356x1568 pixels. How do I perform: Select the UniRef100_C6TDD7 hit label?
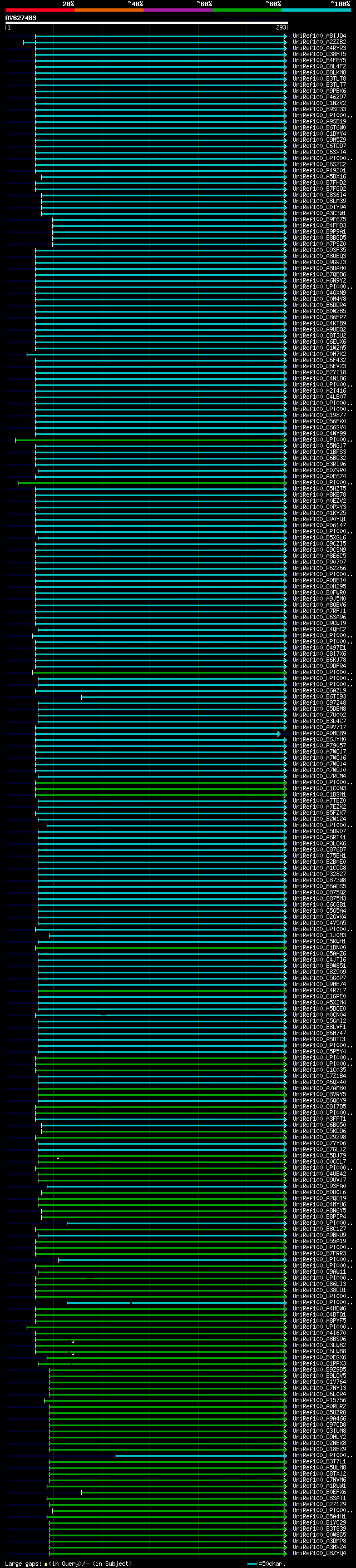[x=319, y=146]
